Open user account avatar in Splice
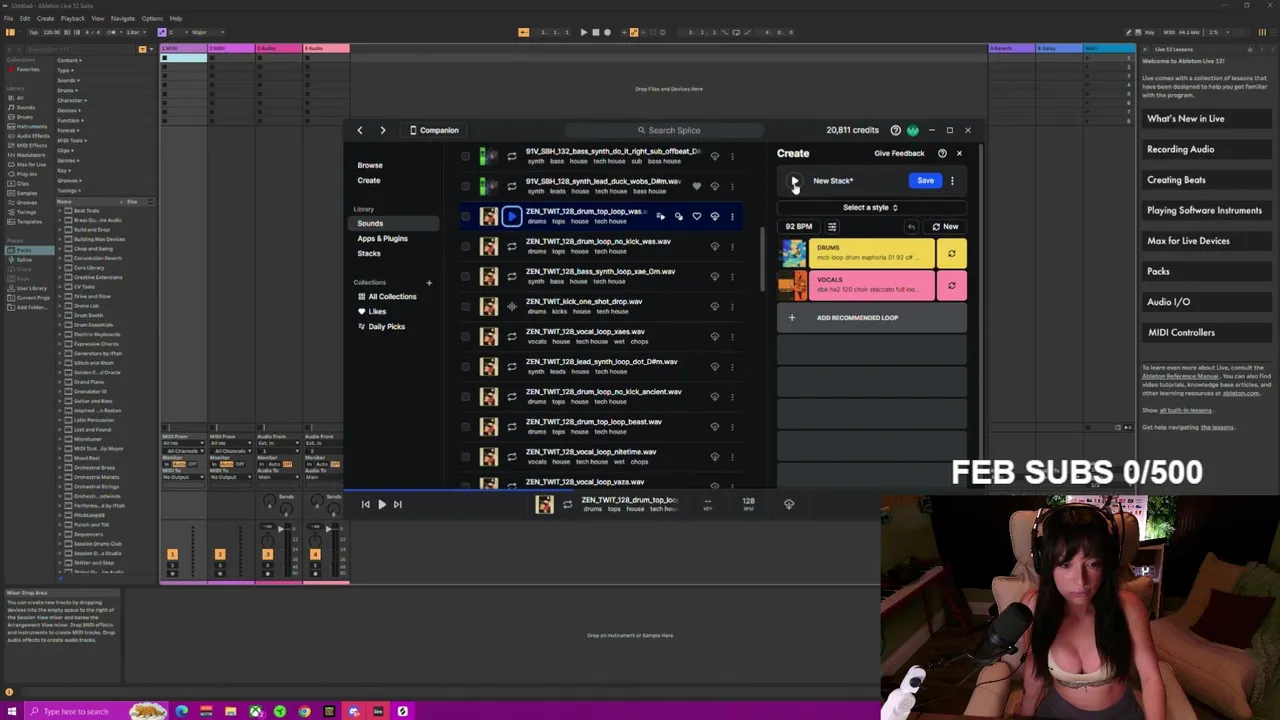Screen dimensions: 1280x720 [x=912, y=130]
